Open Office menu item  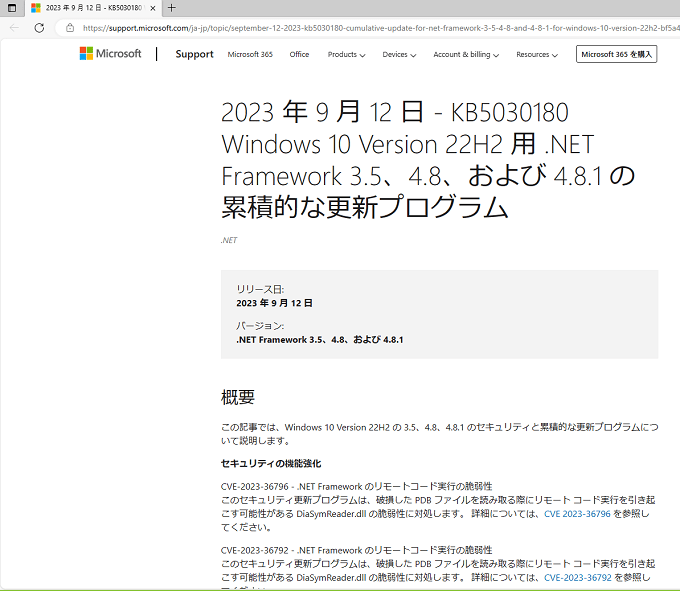(x=299, y=54)
